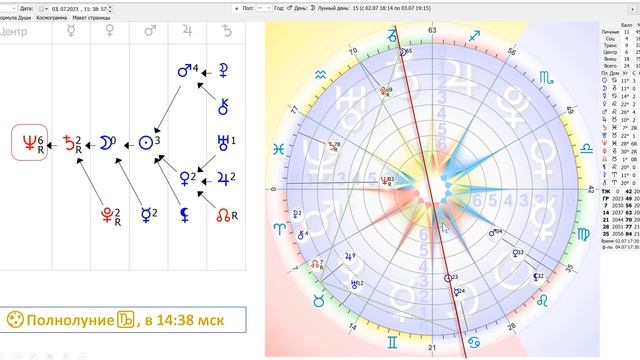Click Соц row in score table
The height and width of the screenshot is (360, 640).
tap(620, 38)
